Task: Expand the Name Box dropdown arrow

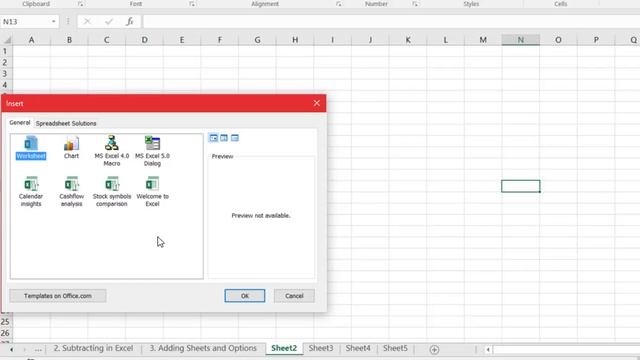Action: [x=53, y=22]
